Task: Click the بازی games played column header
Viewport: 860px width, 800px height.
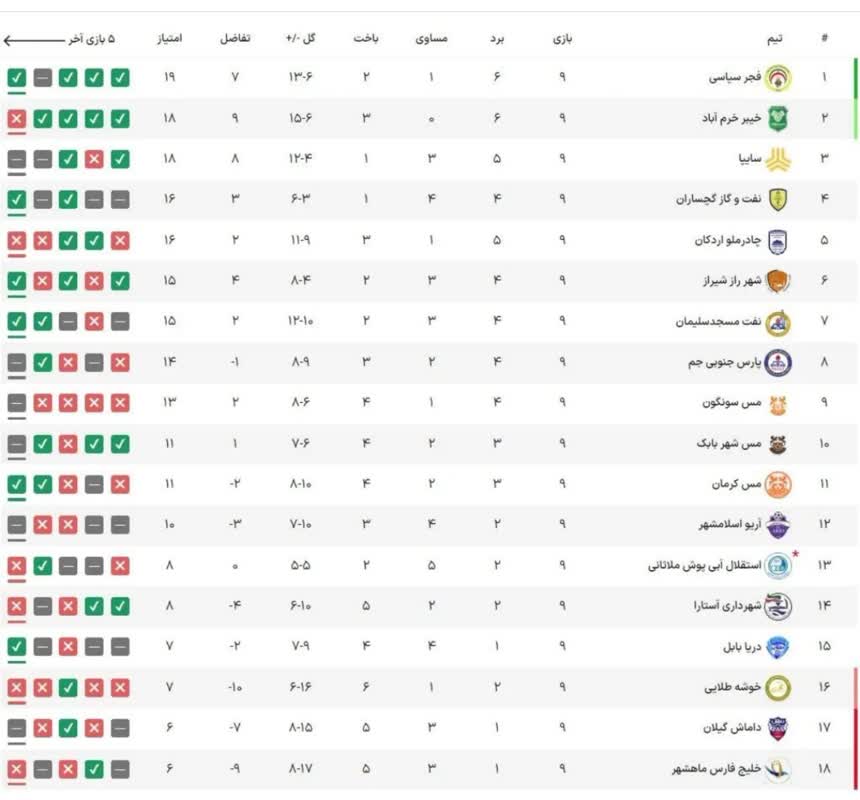Action: [562, 38]
